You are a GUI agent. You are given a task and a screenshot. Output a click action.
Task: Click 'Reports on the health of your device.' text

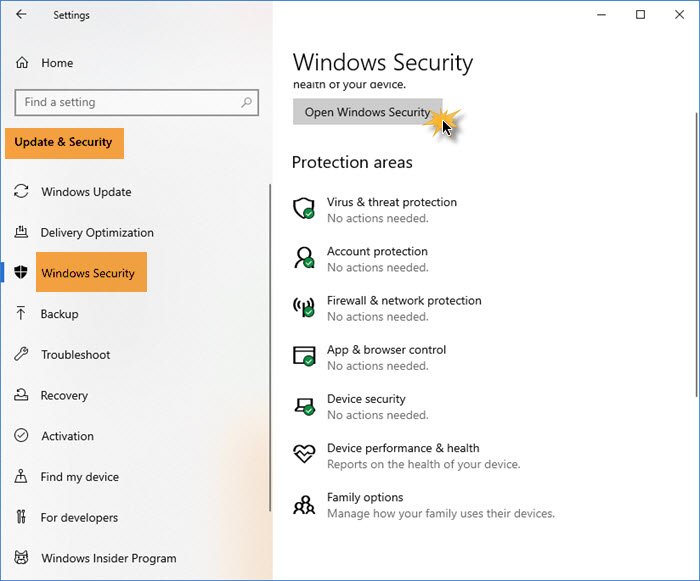pyautogui.click(x=424, y=464)
